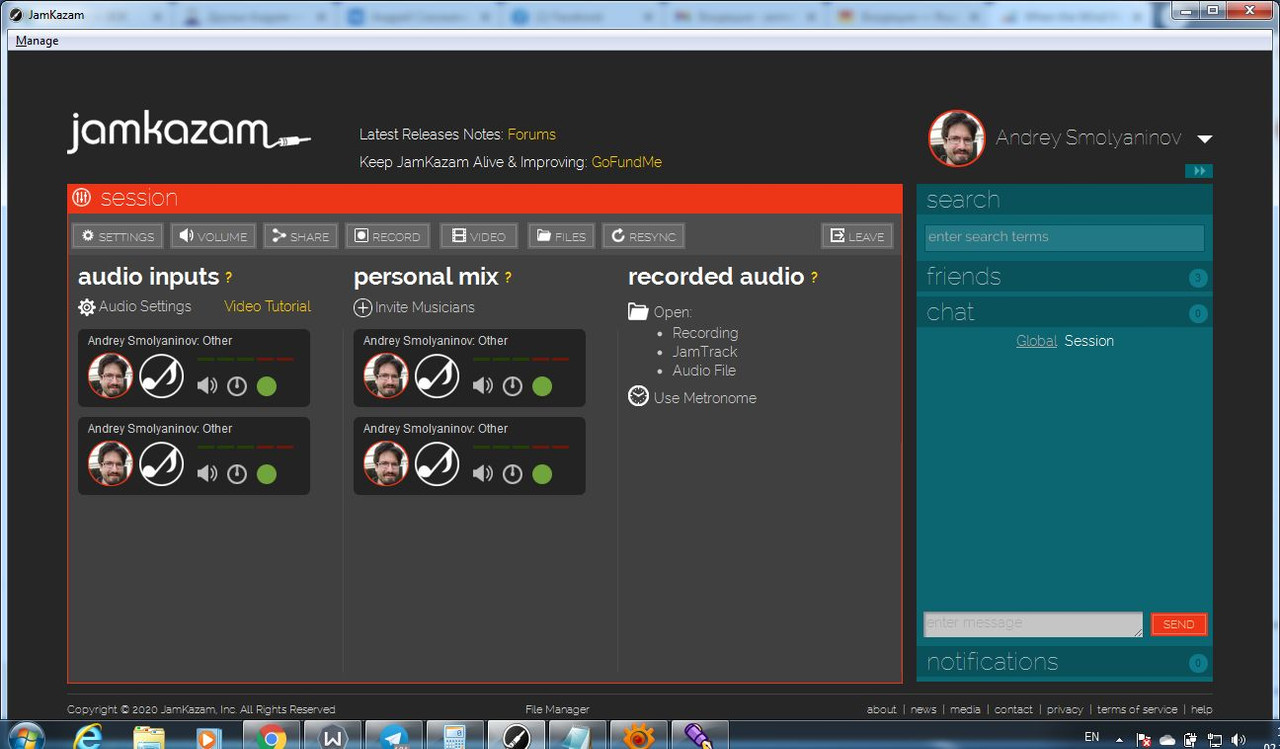Open the Windows Start button

[25, 737]
